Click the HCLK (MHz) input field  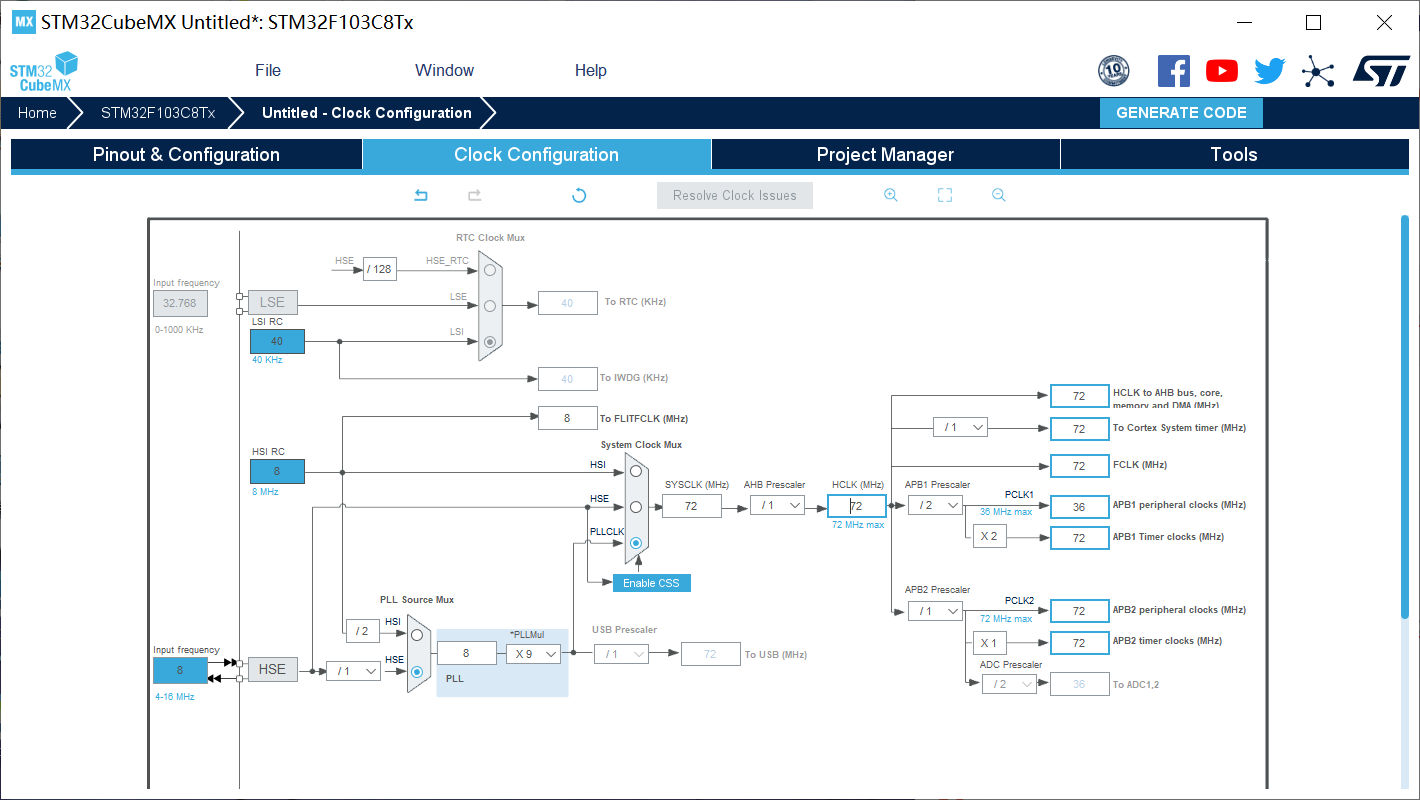(857, 506)
